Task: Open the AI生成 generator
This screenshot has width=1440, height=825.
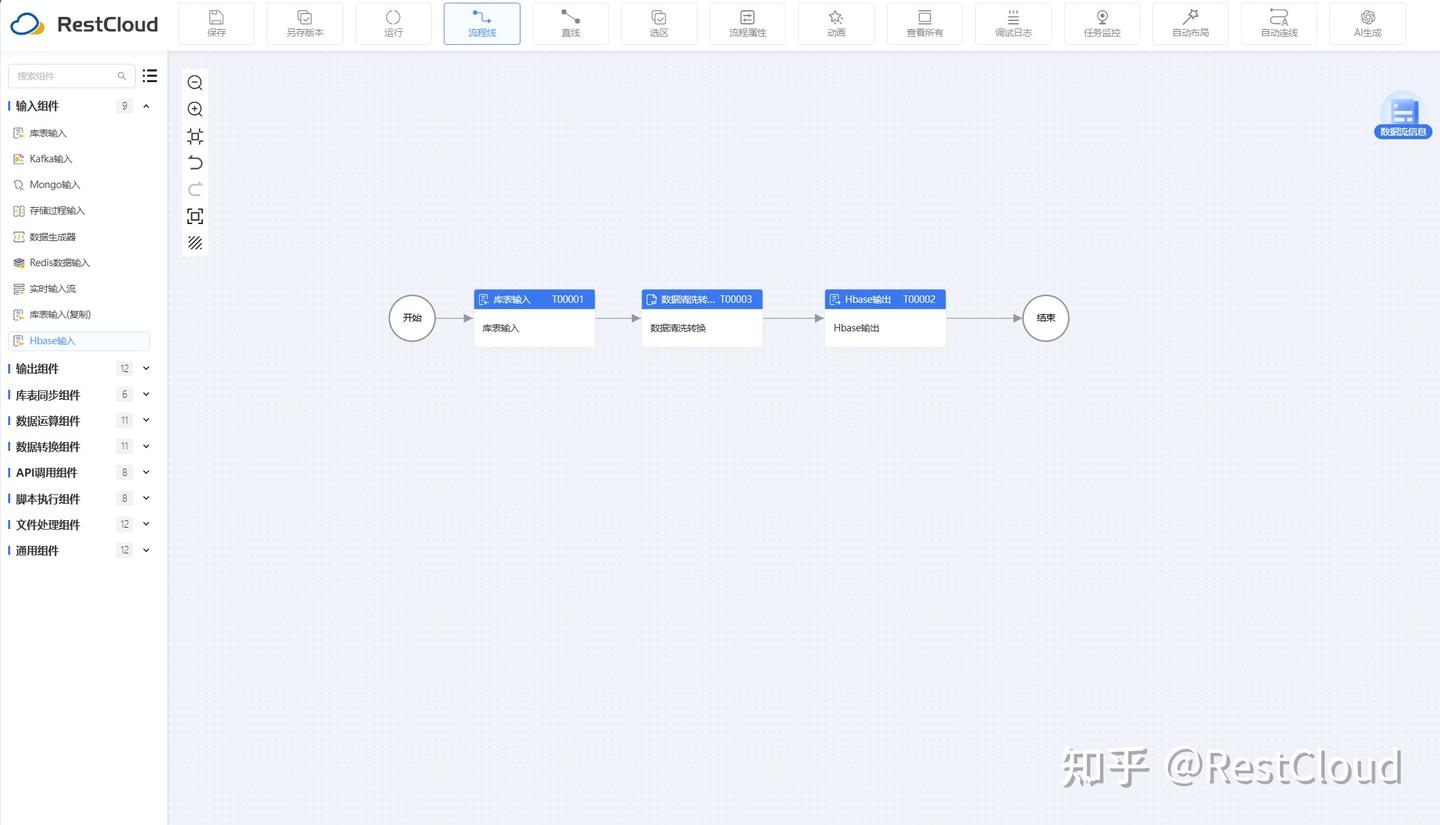Action: pos(1367,23)
